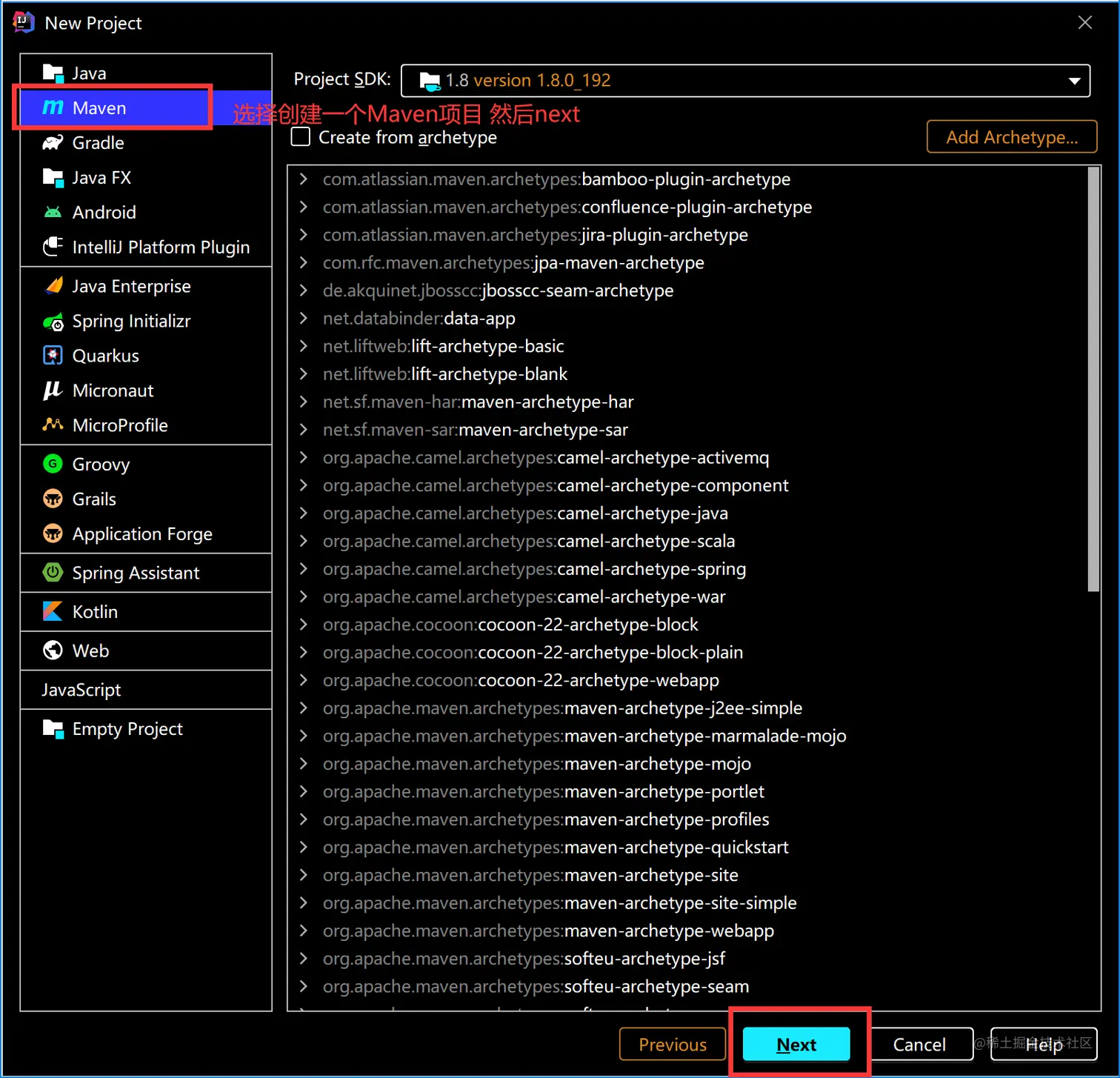Image resolution: width=1120 pixels, height=1078 pixels.
Task: Click the Maven 'm' icon
Action: tap(53, 107)
